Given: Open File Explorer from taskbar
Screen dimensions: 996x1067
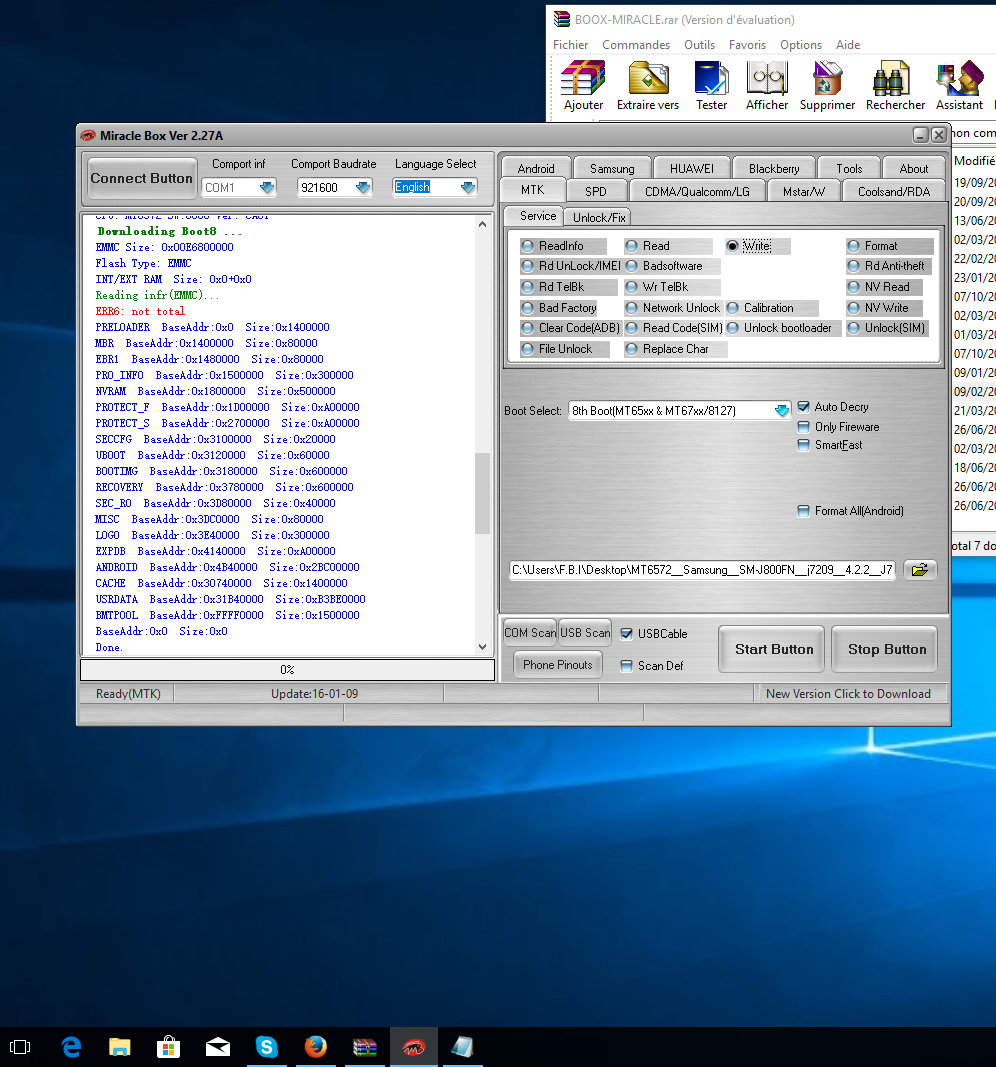Looking at the screenshot, I should click(x=120, y=1047).
